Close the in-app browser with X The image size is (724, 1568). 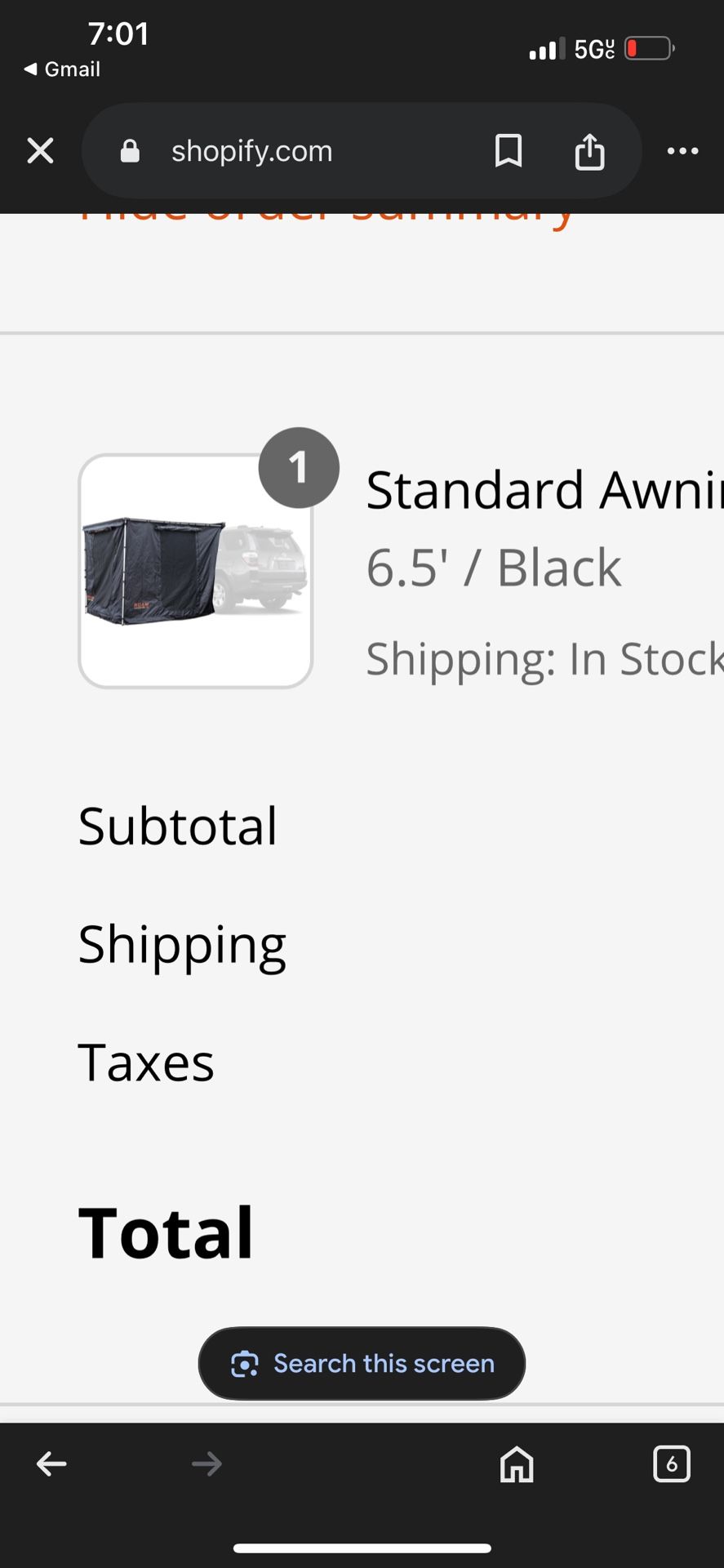(x=40, y=151)
